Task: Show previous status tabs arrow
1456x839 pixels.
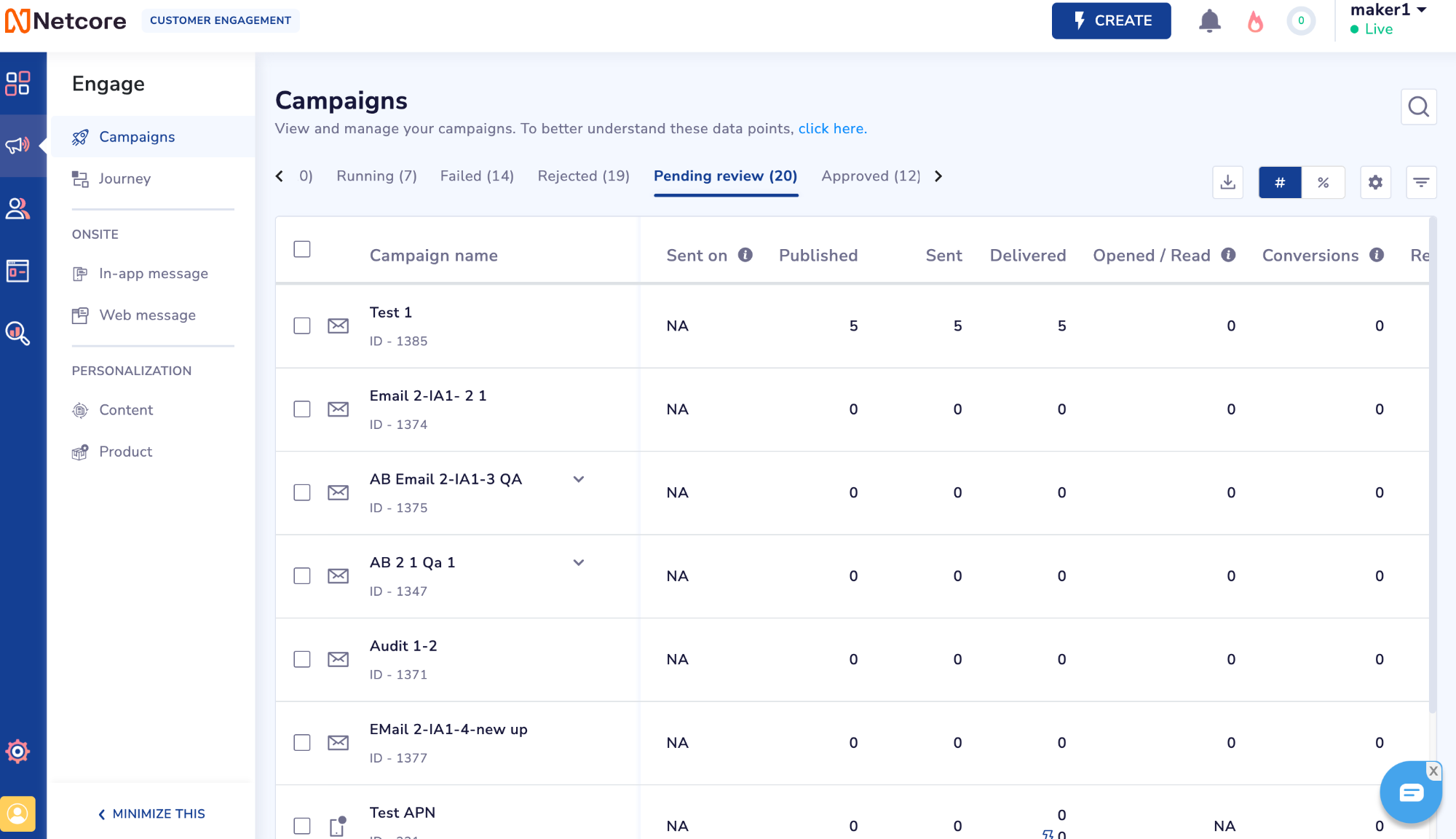Action: (280, 176)
